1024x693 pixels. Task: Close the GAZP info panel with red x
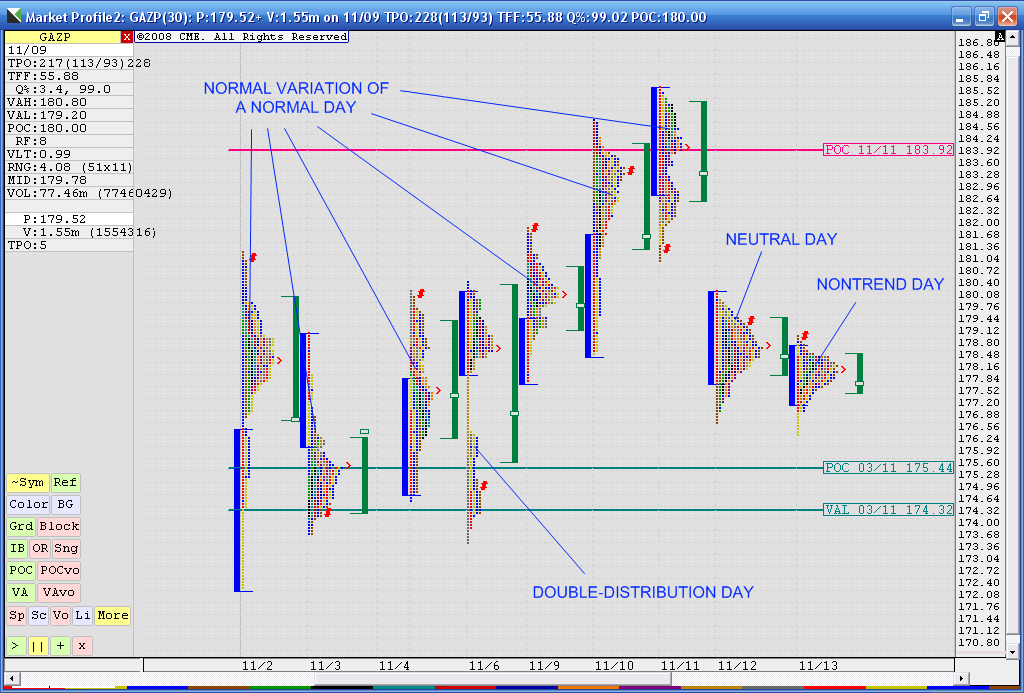pyautogui.click(x=126, y=36)
